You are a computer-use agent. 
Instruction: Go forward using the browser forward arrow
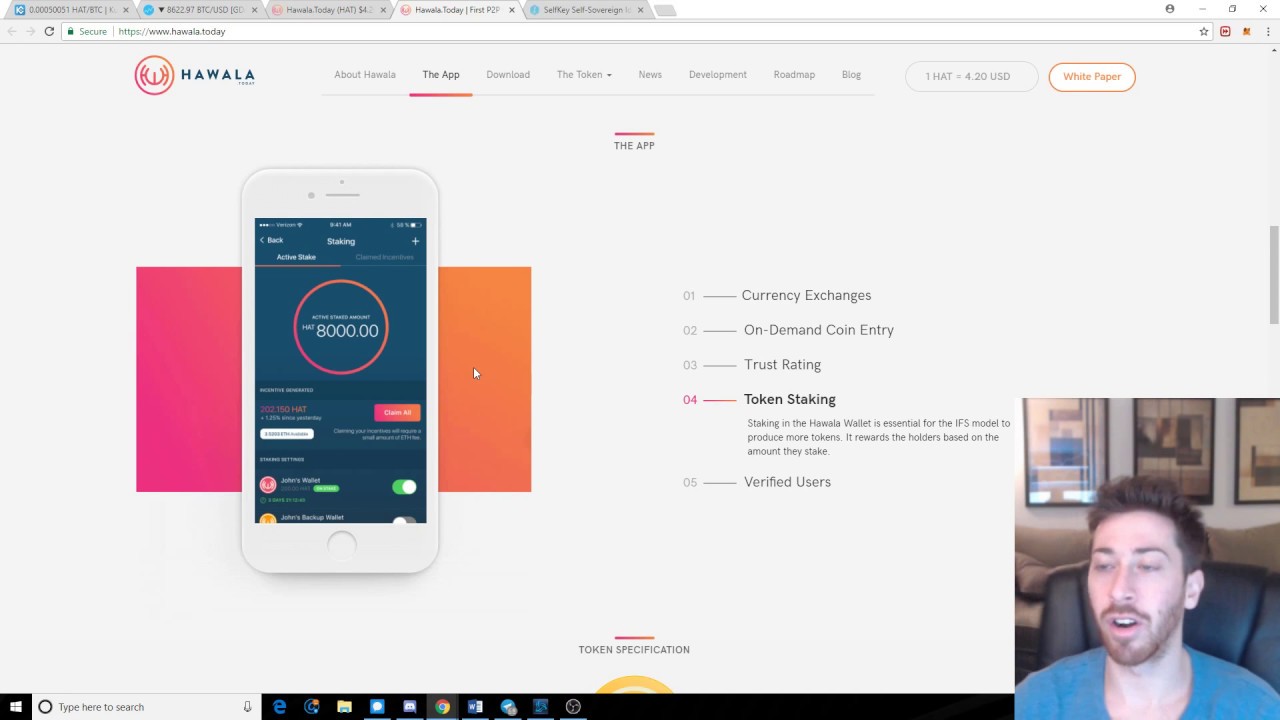point(30,31)
